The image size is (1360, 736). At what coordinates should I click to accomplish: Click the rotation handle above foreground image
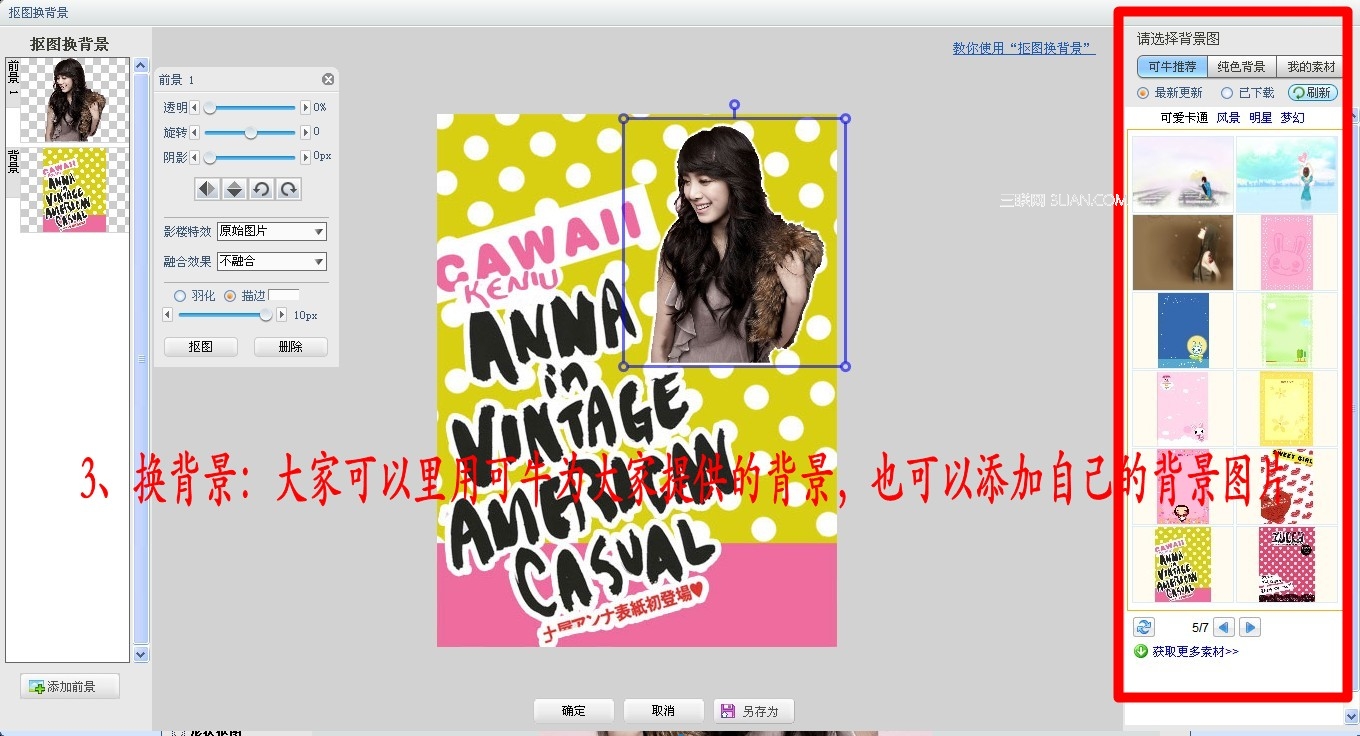pyautogui.click(x=735, y=104)
